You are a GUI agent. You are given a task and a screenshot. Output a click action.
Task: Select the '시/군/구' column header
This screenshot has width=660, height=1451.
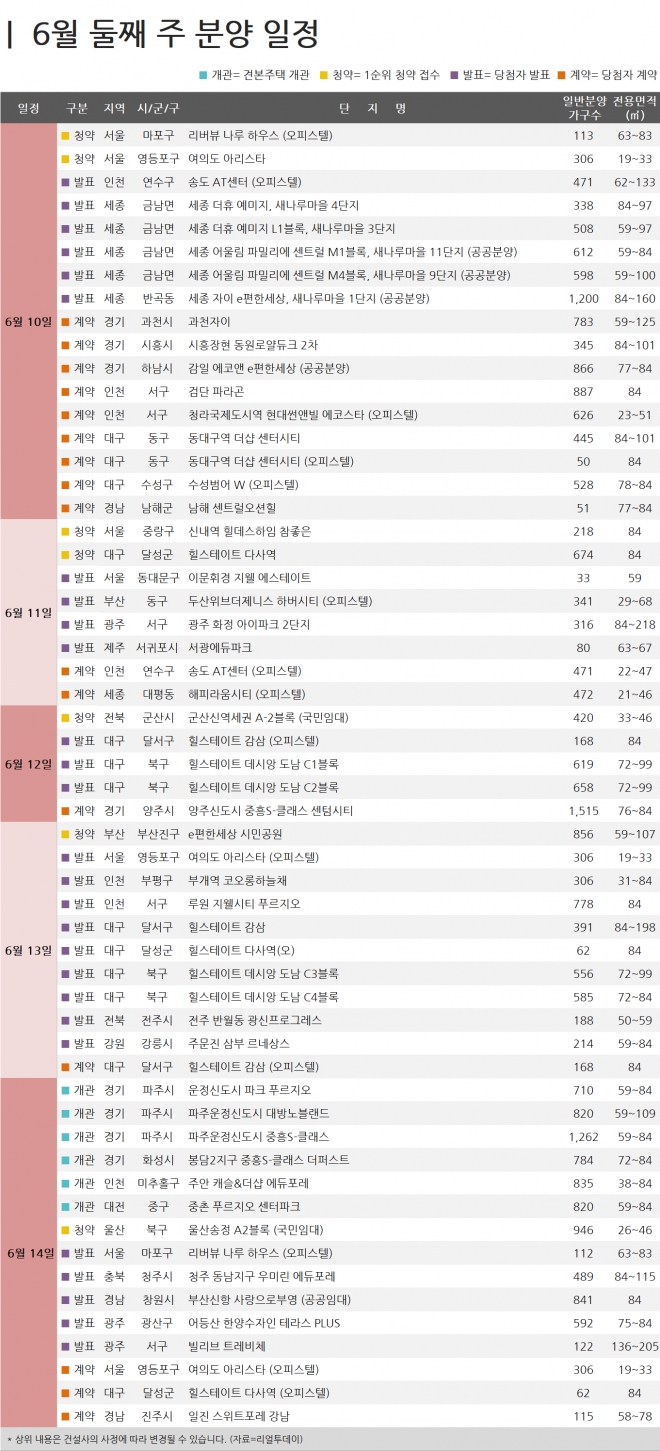pos(159,109)
